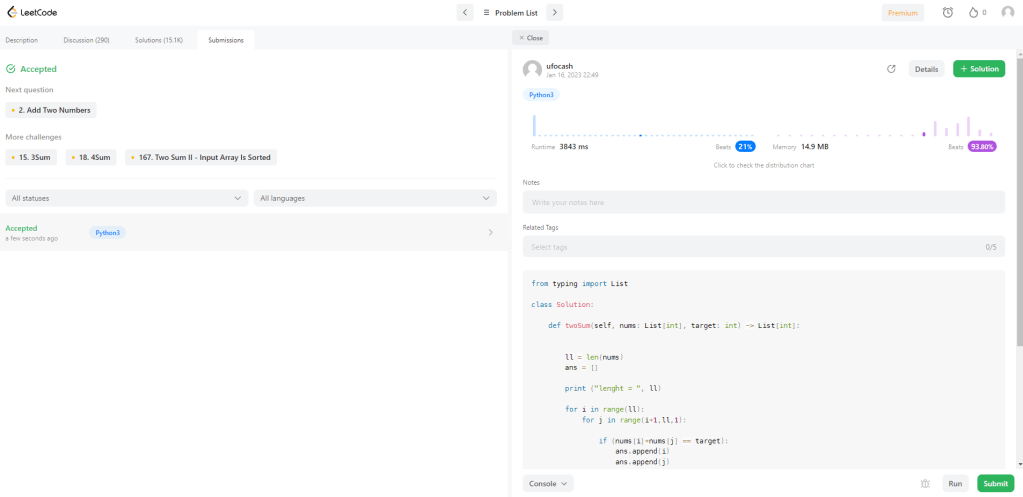Viewport: 1023px width, 497px height.
Task: Click the debug icon next to Run
Action: [x=925, y=483]
